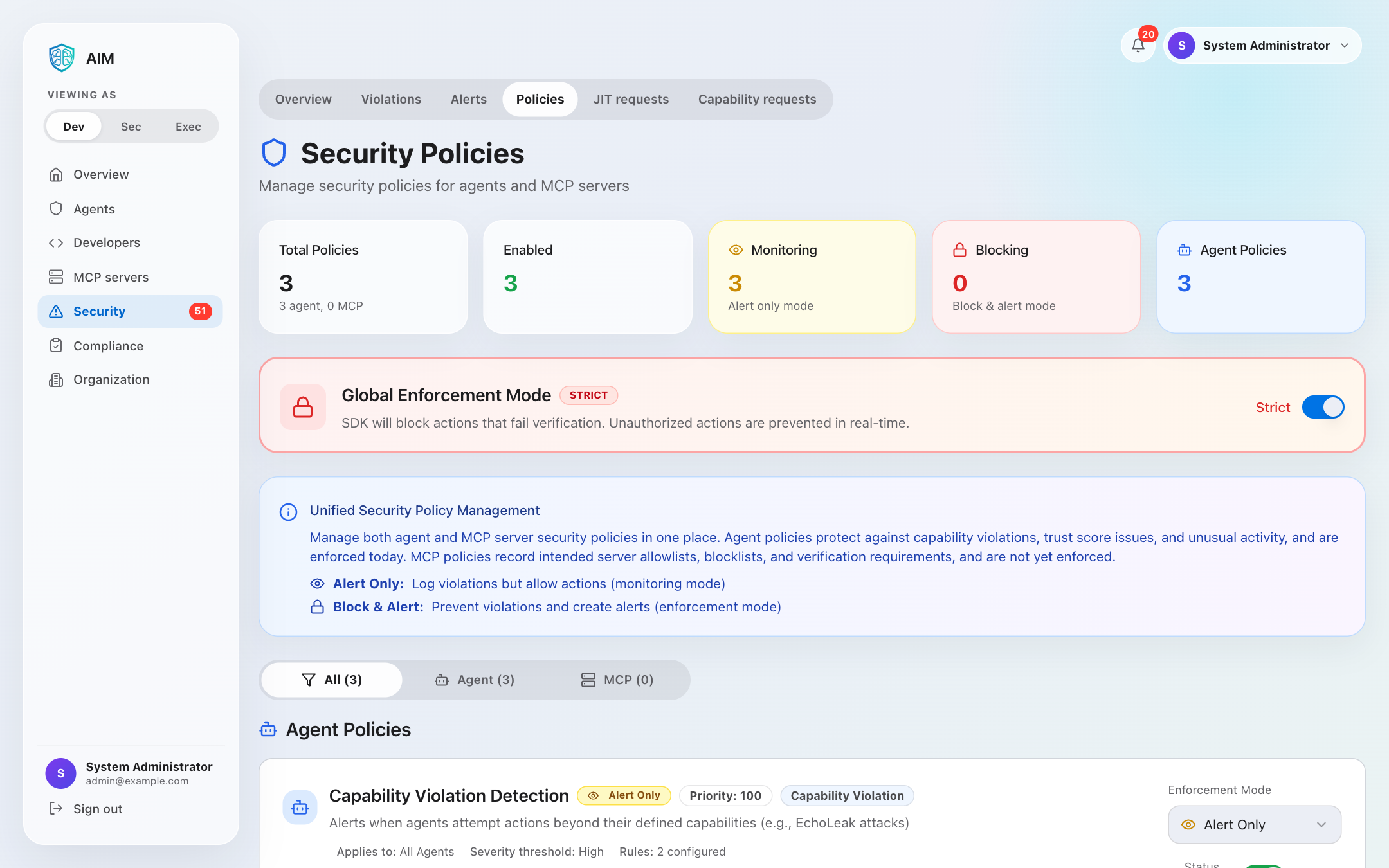The height and width of the screenshot is (868, 1389).
Task: Click the Security warning triangle icon
Action: click(x=56, y=311)
